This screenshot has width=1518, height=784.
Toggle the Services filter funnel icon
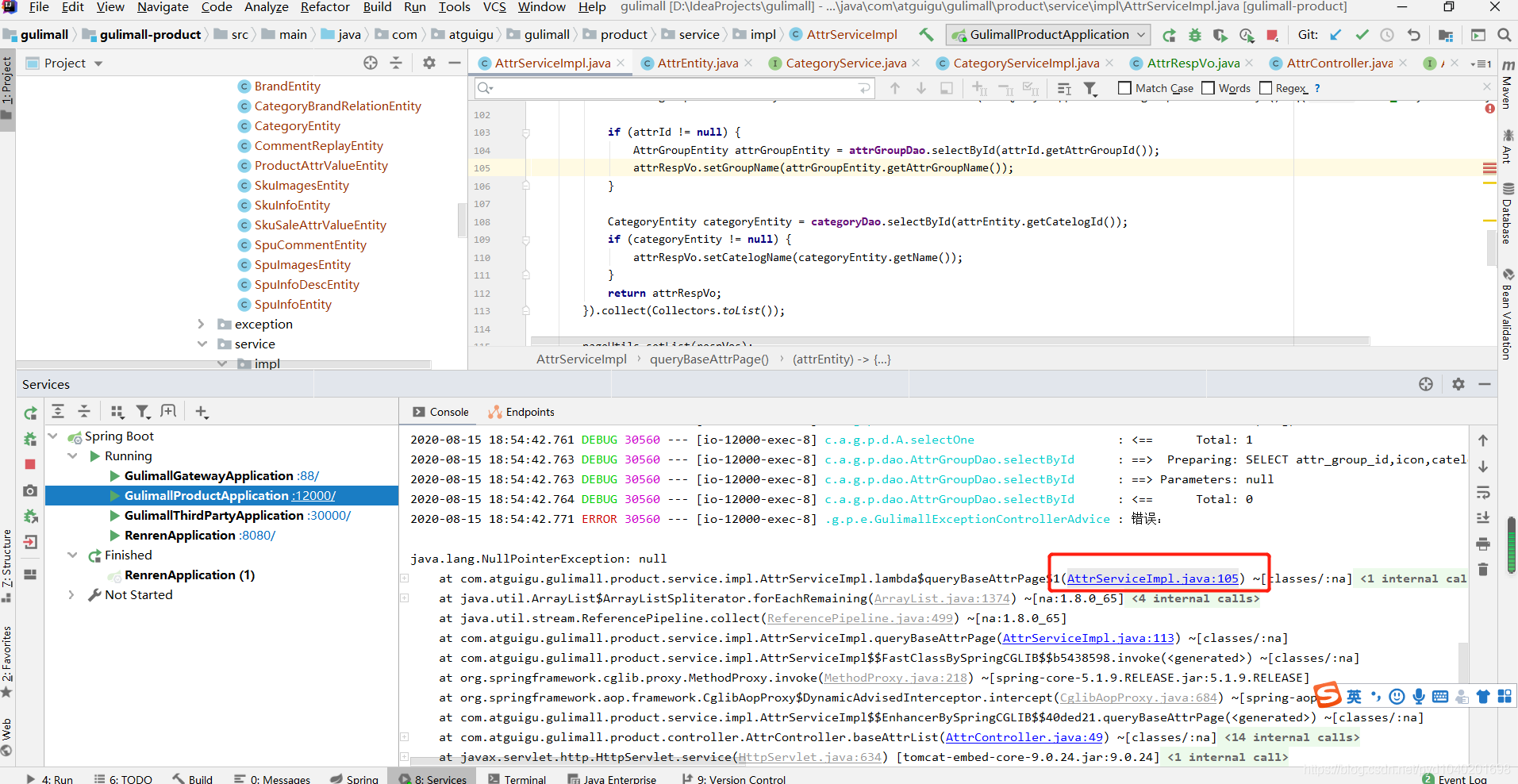tap(143, 411)
